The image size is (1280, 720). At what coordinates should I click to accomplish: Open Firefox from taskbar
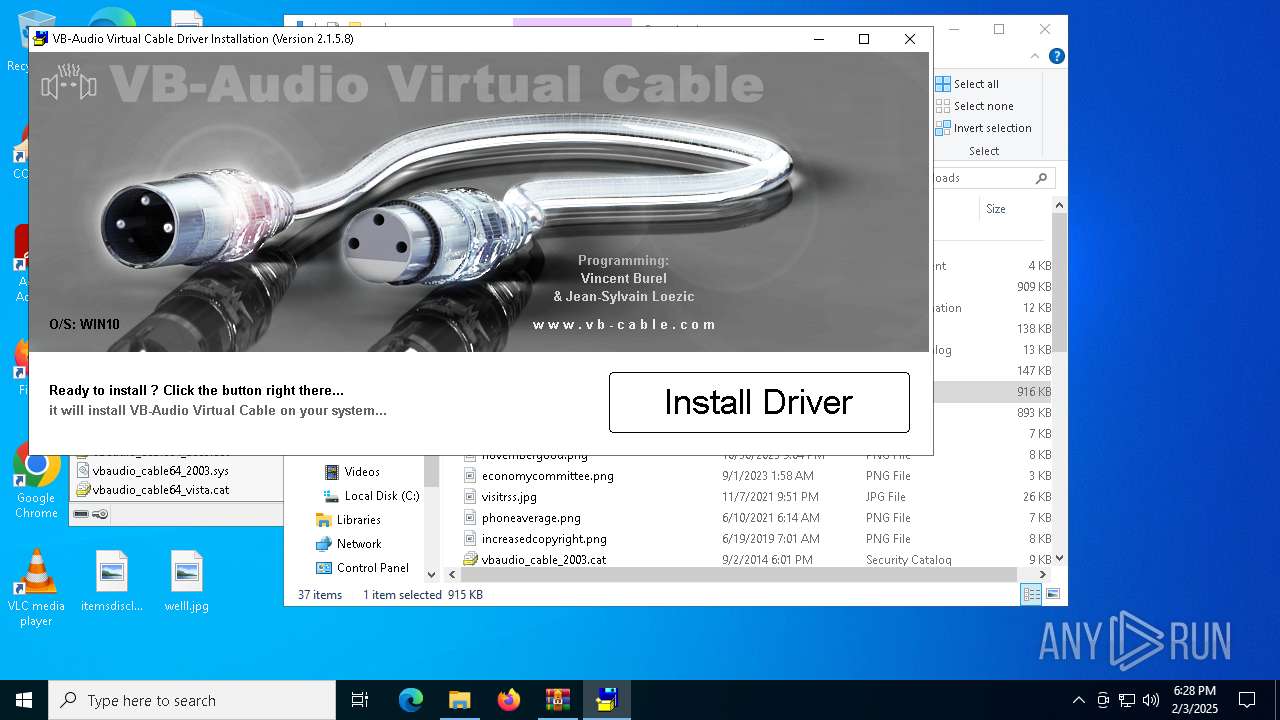pos(508,700)
